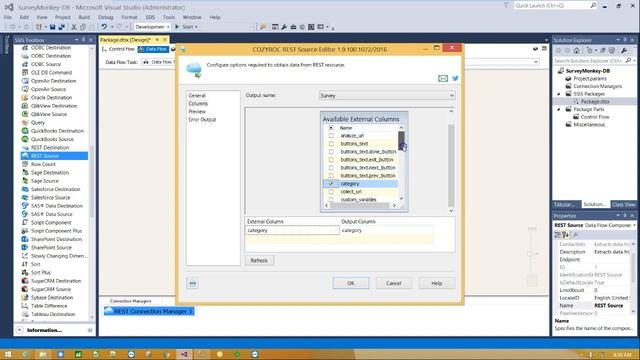This screenshot has height=360, width=640.
Task: Open the Debug menu
Action: 105,17
